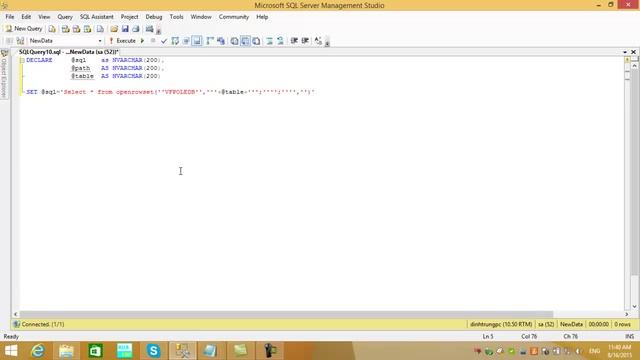Click the Windows Start button
The width and height of the screenshot is (640, 360).
click(x=11, y=351)
